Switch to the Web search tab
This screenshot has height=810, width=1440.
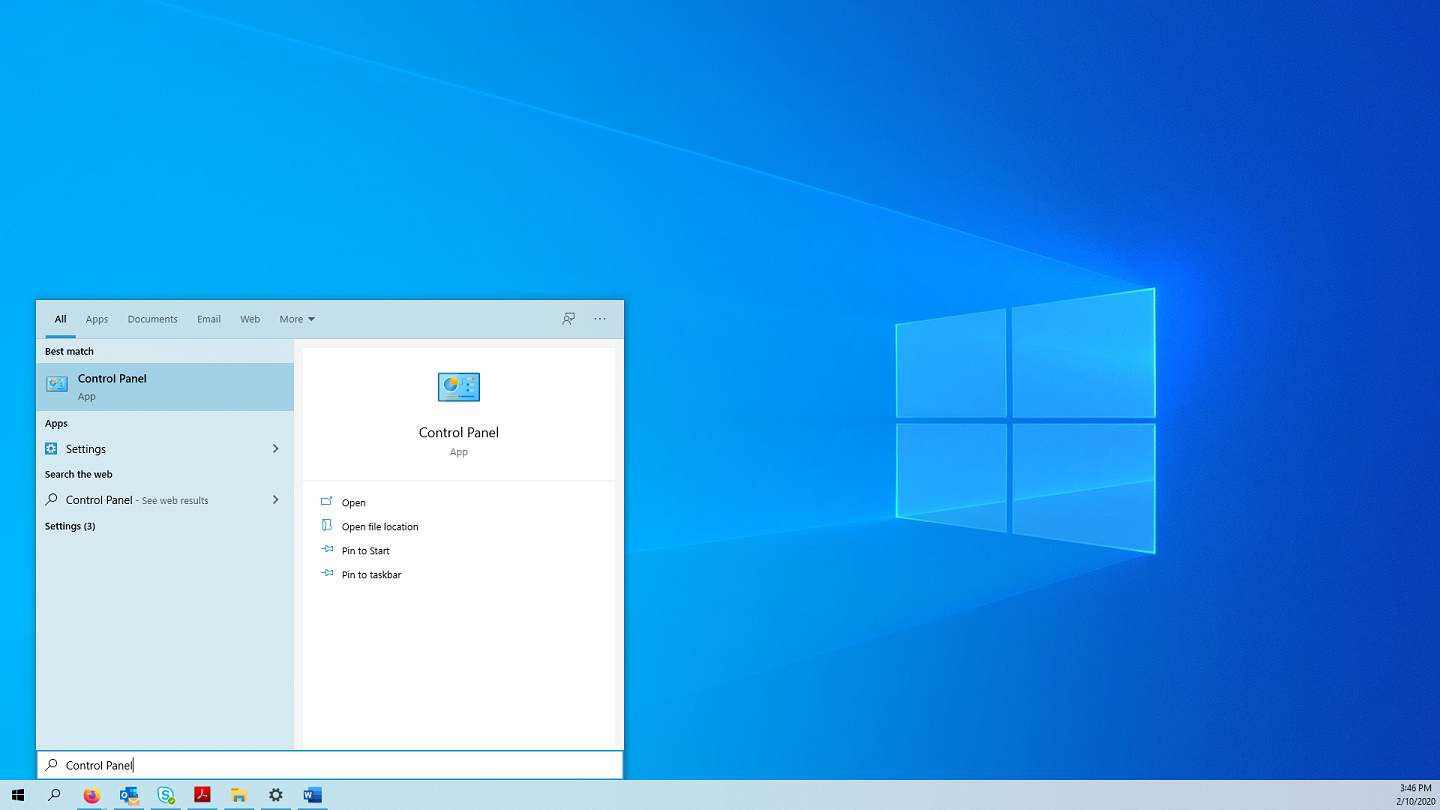point(250,318)
